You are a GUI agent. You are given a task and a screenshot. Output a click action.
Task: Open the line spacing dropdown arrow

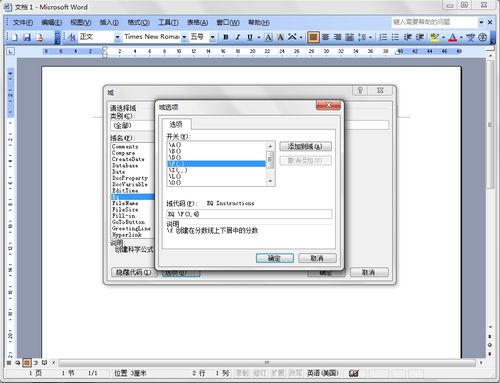point(370,37)
